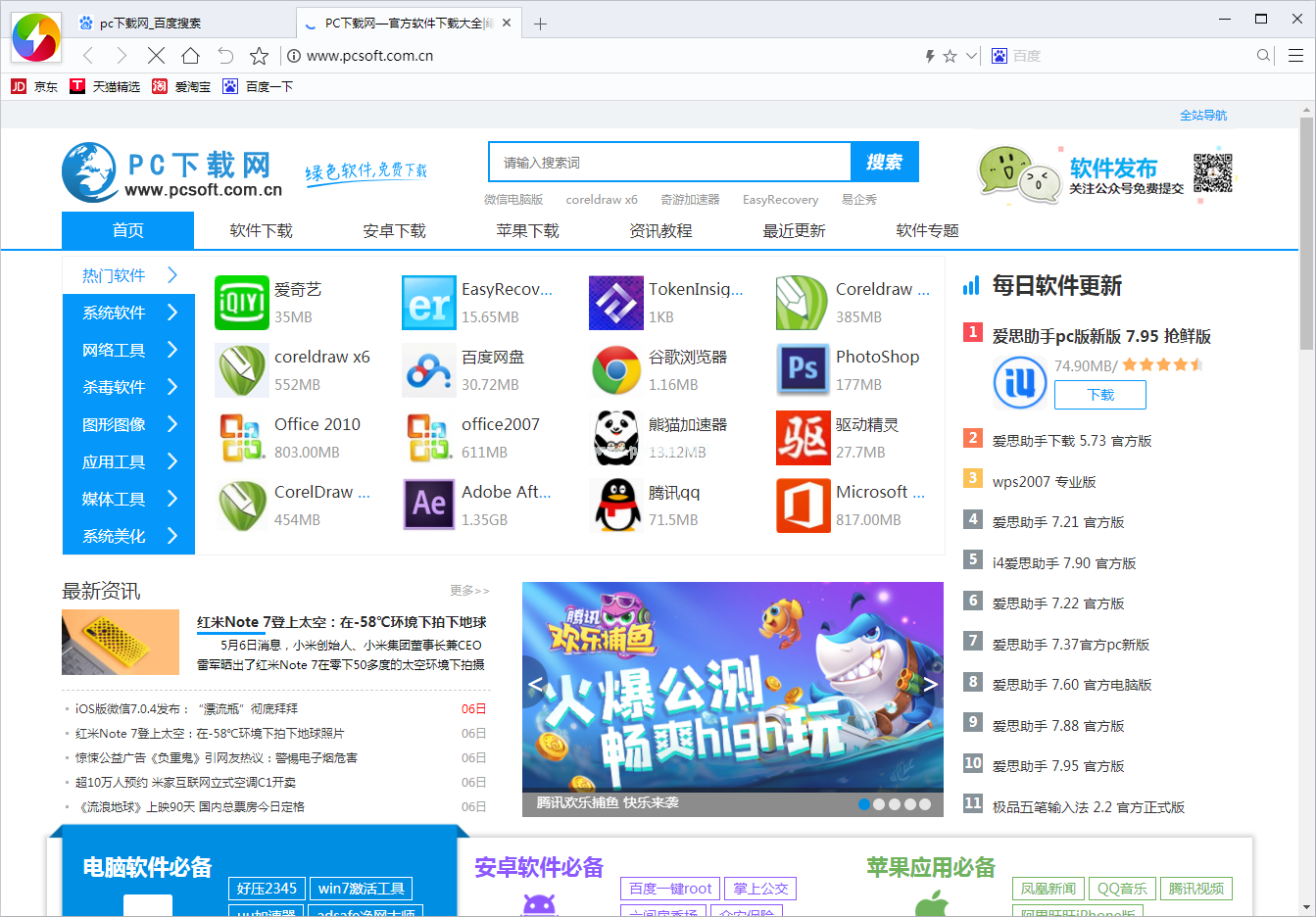Open the browser hamburger menu

tap(1295, 56)
